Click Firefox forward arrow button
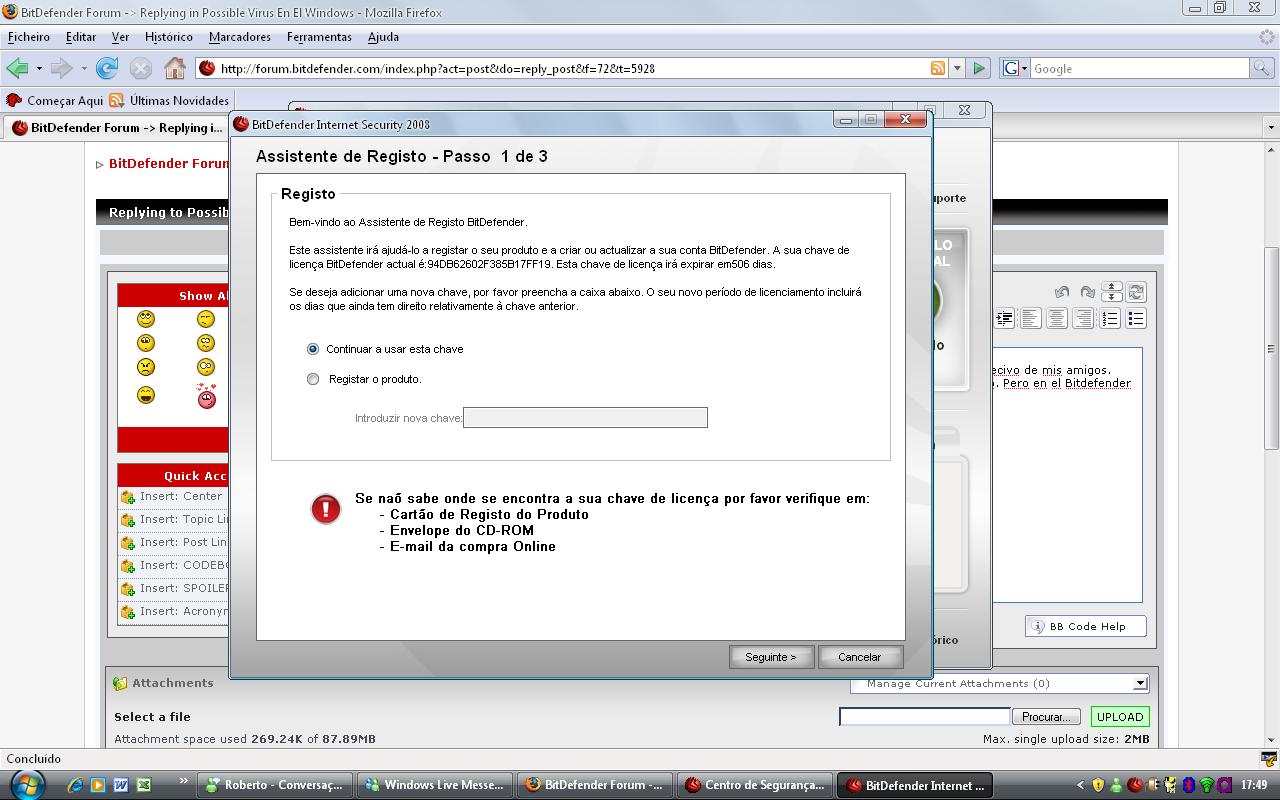This screenshot has height=800, width=1280. pyautogui.click(x=62, y=68)
